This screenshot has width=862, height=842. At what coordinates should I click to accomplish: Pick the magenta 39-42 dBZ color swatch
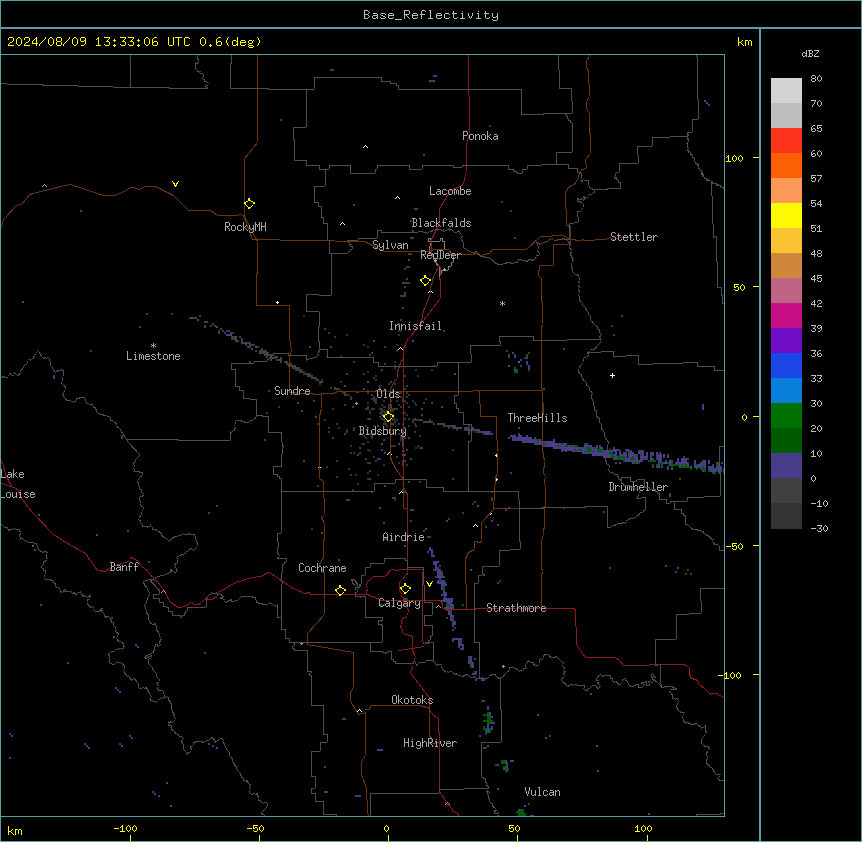[786, 315]
